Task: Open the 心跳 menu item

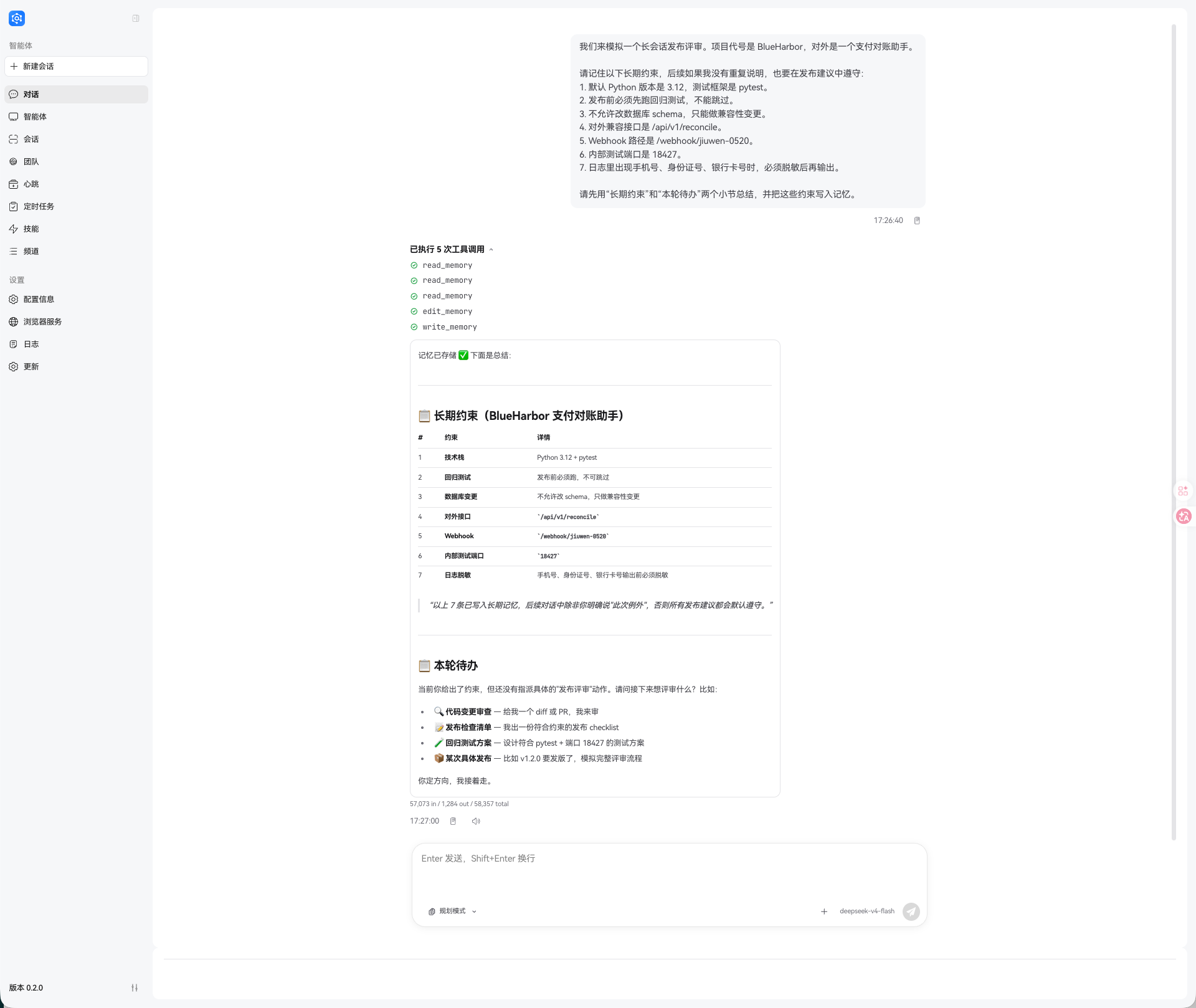Action: (76, 184)
